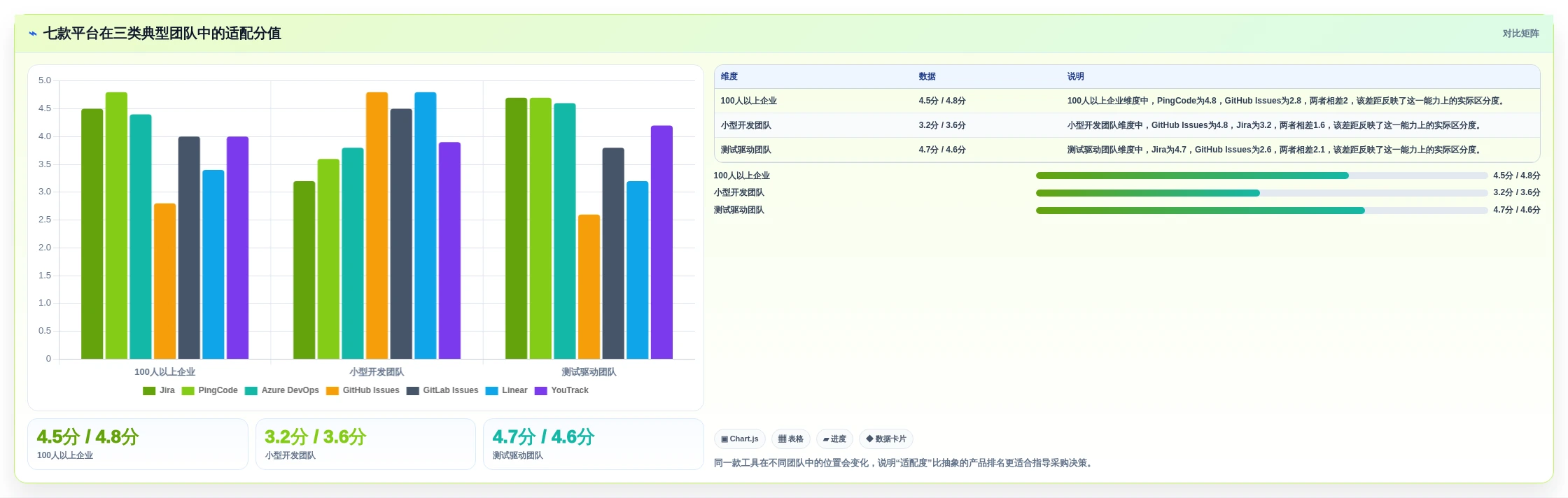Viewport: 1568px width, 498px height.
Task: Click chart x-axis label 小型开发团队
Action: click(377, 372)
